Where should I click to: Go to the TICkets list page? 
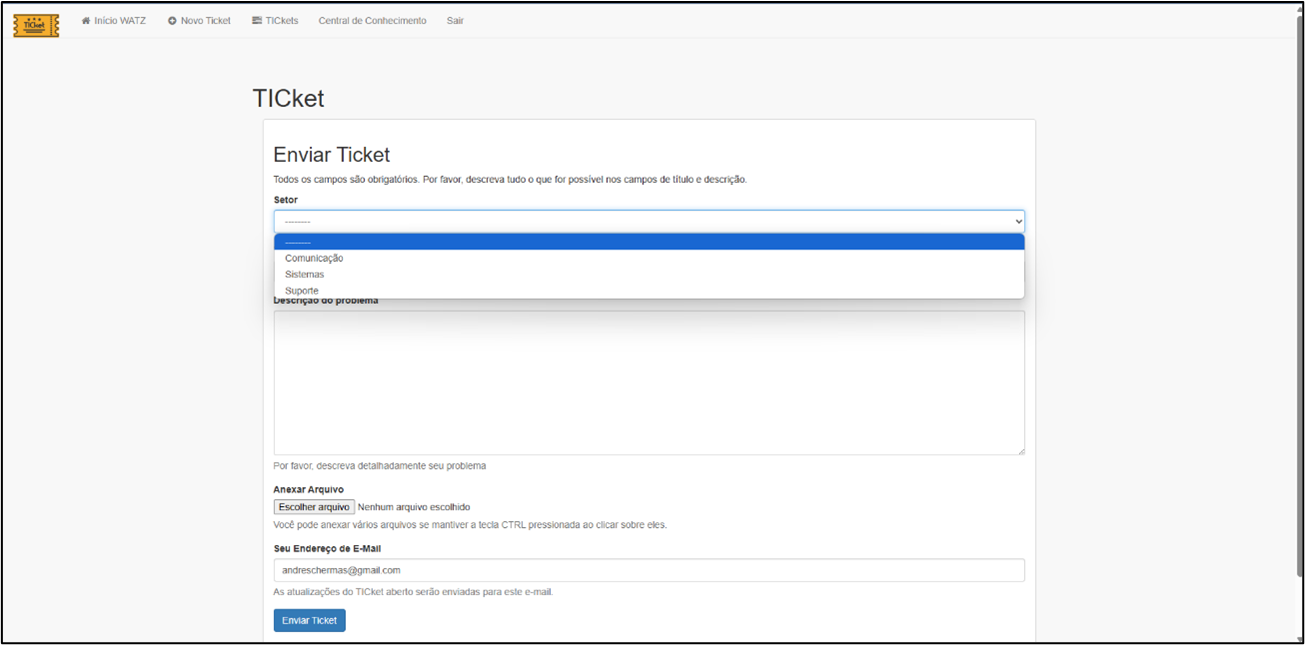(275, 21)
